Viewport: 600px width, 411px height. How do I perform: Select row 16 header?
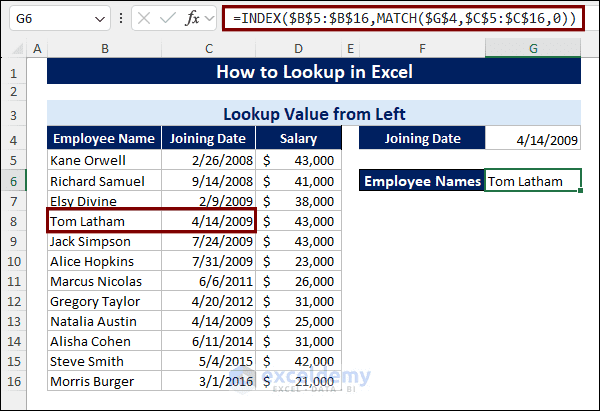click(13, 381)
